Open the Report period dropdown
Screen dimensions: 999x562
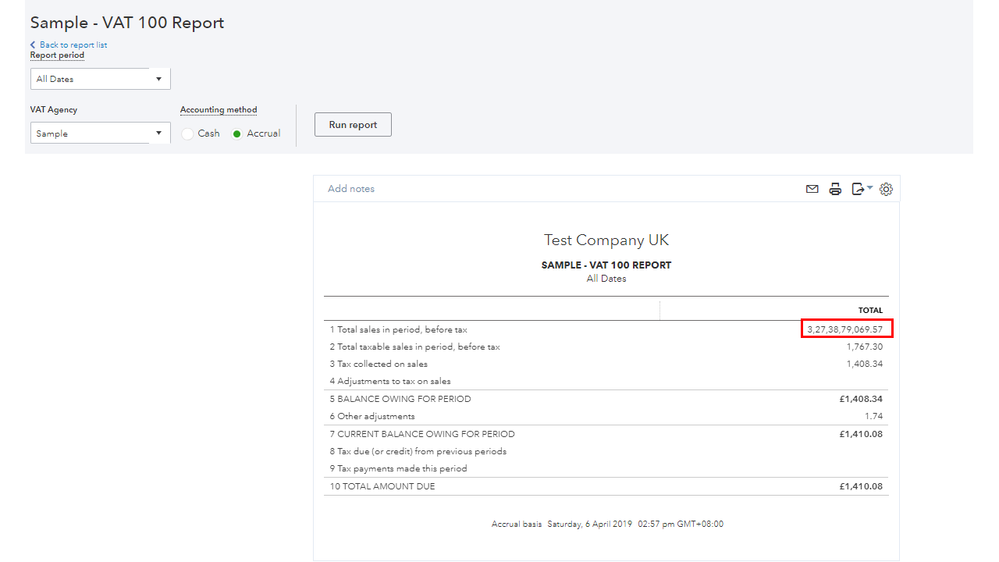pyautogui.click(x=100, y=79)
